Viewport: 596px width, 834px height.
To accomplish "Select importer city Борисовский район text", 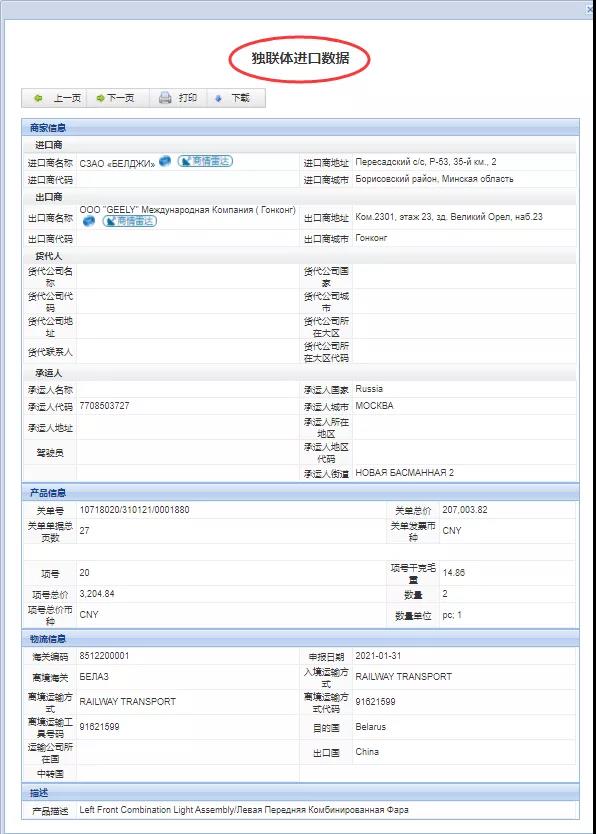I will 434,179.
